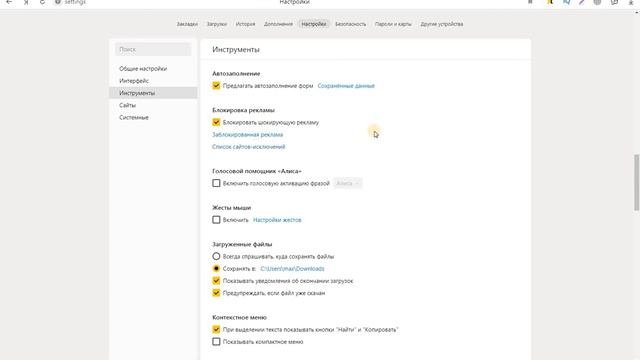Click the Блокировка рекламы section title
The width and height of the screenshot is (640, 360).
point(243,110)
